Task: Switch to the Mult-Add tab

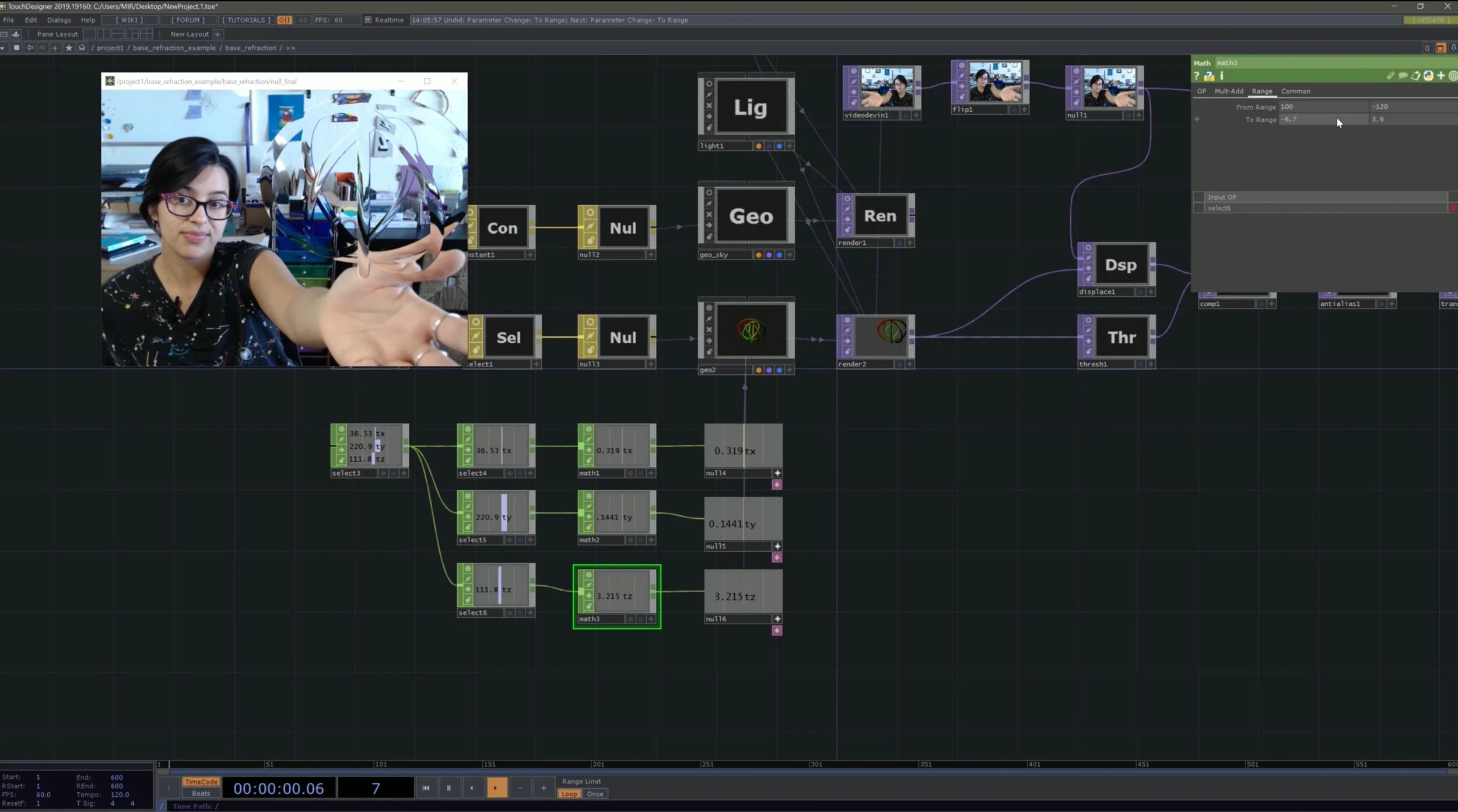Action: point(1228,92)
